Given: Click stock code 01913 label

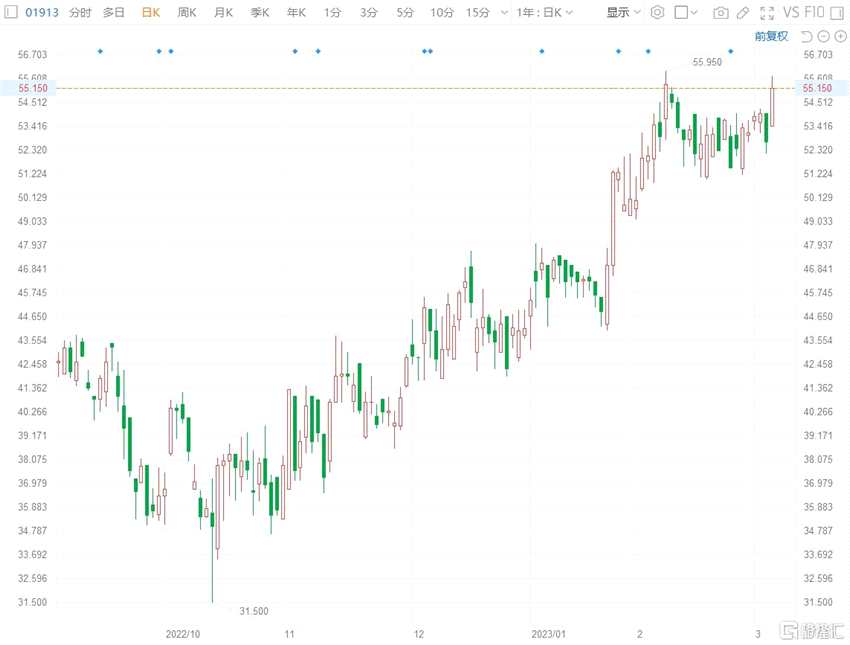Looking at the screenshot, I should click(42, 12).
